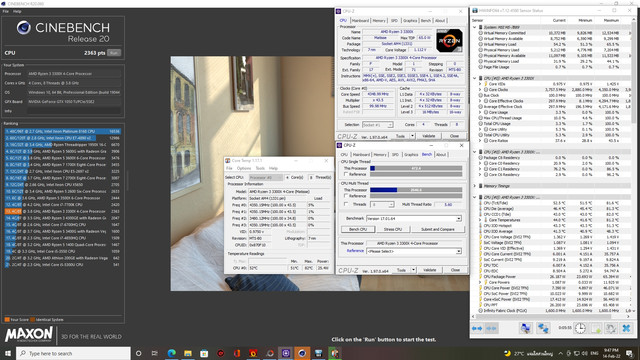Select Ryzen 3 3300X row in Cinebench ranking
Screen dimensions: 640x360
(62, 211)
